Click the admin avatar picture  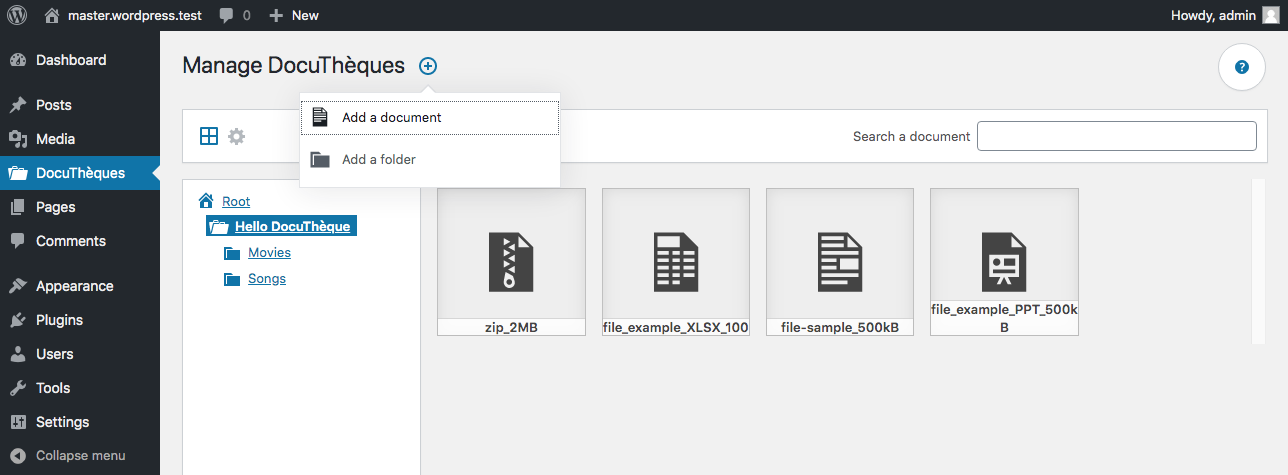(x=1270, y=15)
